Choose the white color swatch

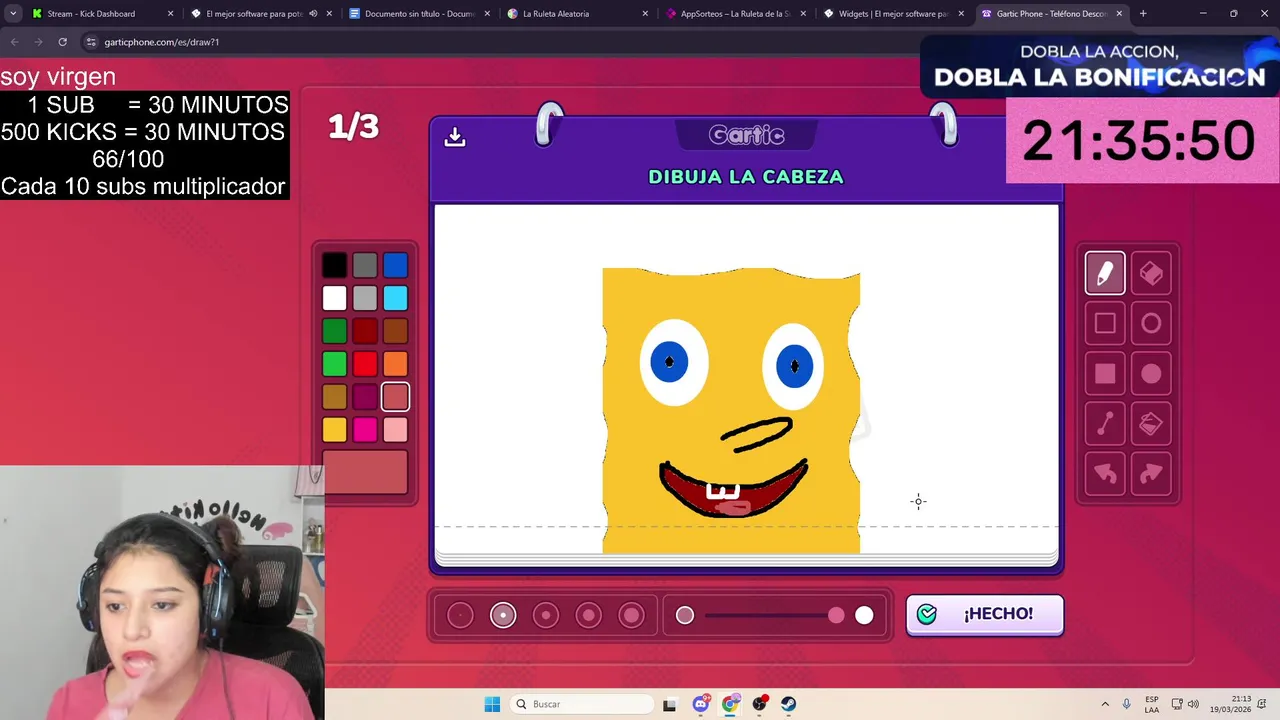[x=335, y=298]
